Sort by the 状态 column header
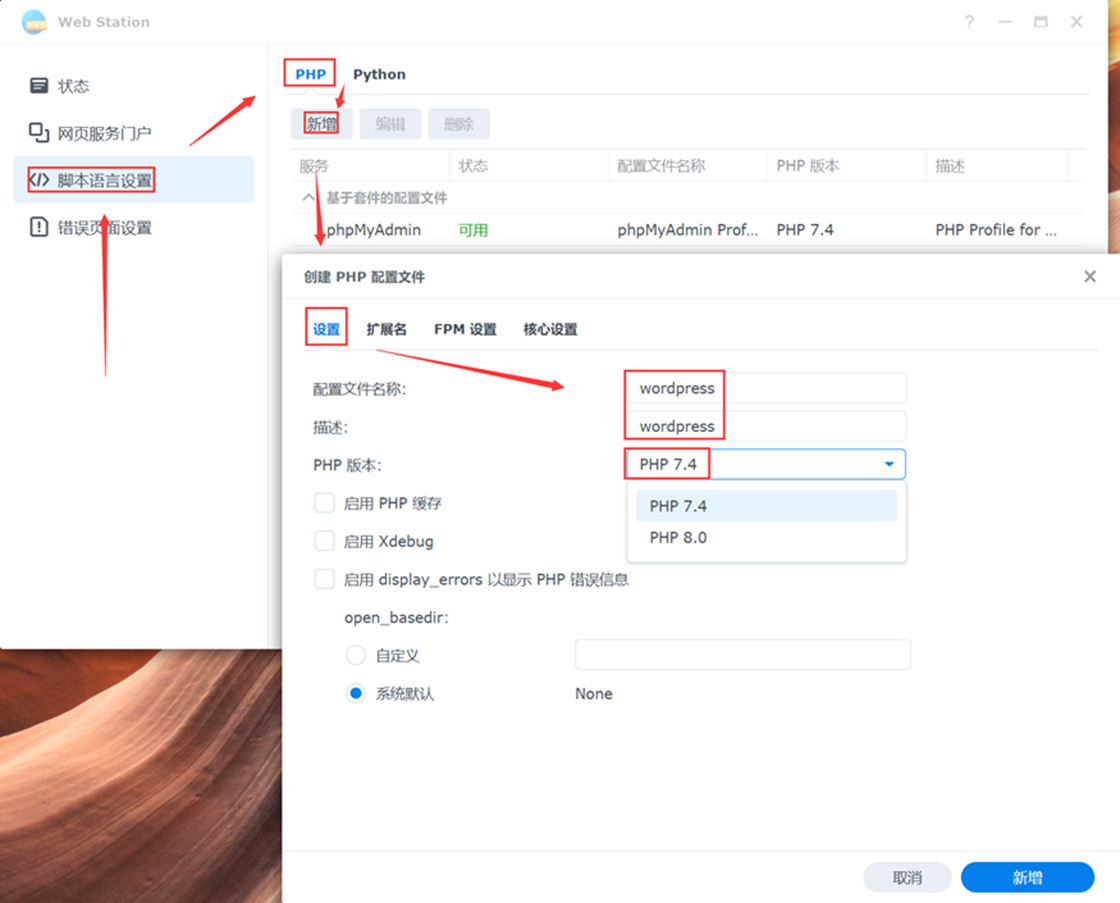Viewport: 1120px width, 903px height. 529,166
